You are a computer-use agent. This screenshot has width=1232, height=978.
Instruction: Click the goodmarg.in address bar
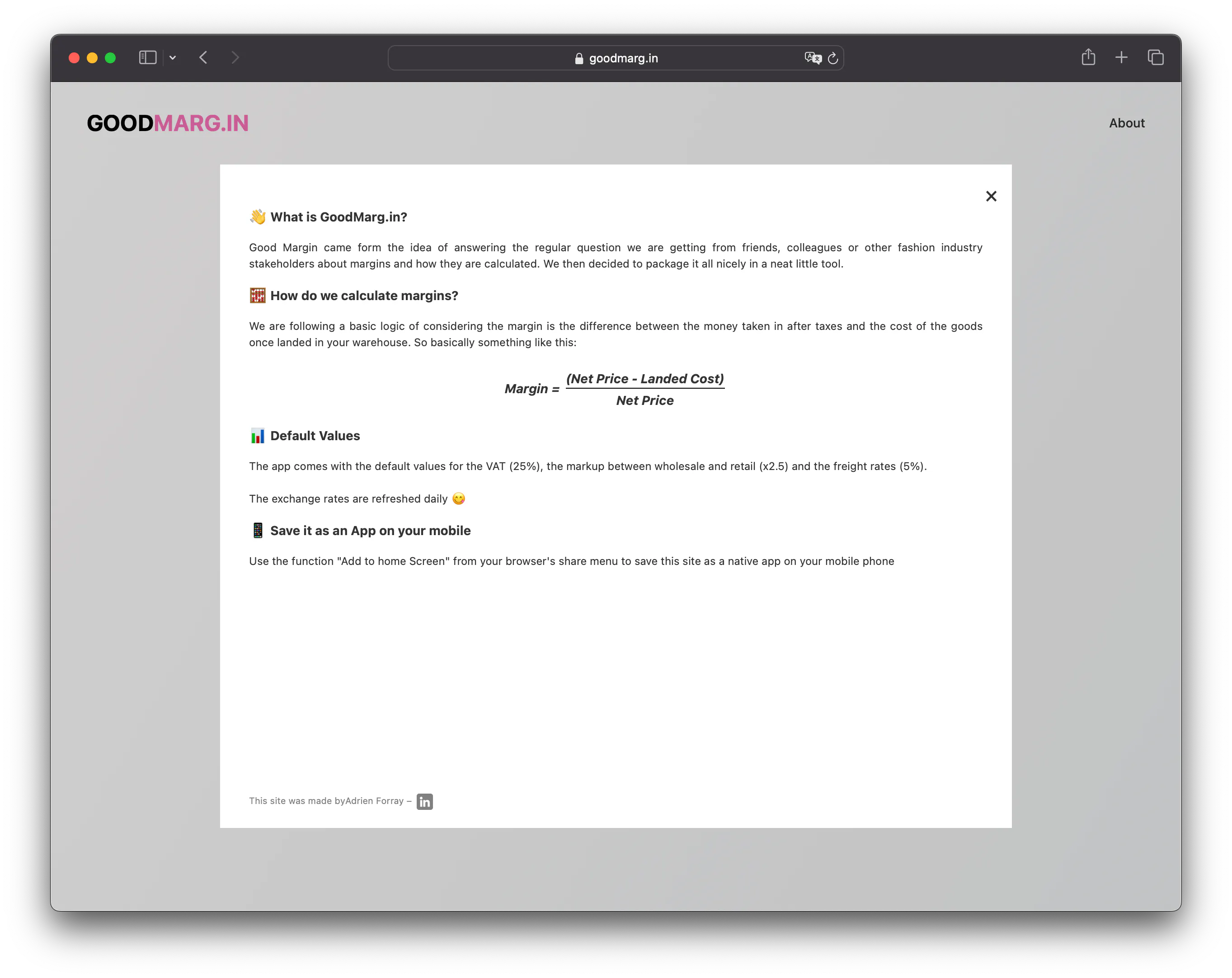click(616, 58)
